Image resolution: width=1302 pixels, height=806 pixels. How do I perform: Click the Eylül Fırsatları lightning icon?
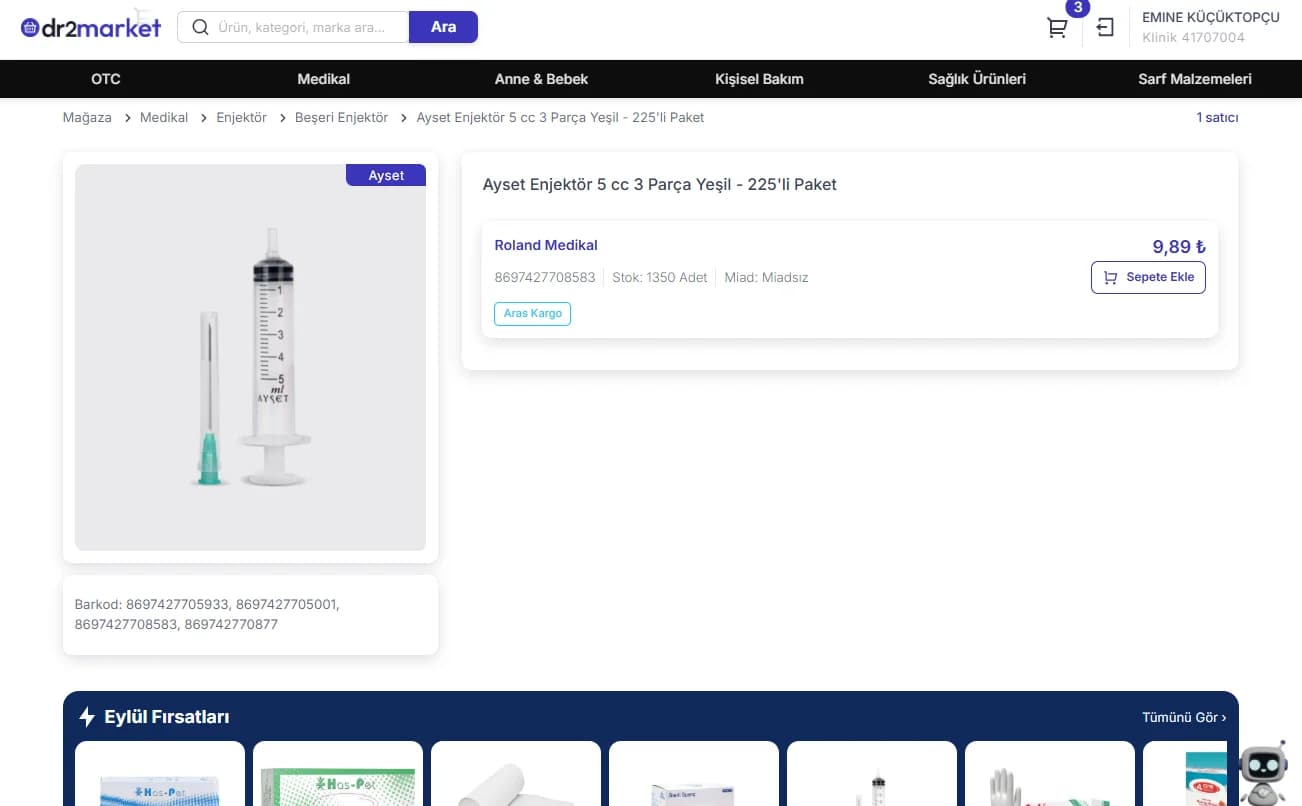click(x=87, y=717)
